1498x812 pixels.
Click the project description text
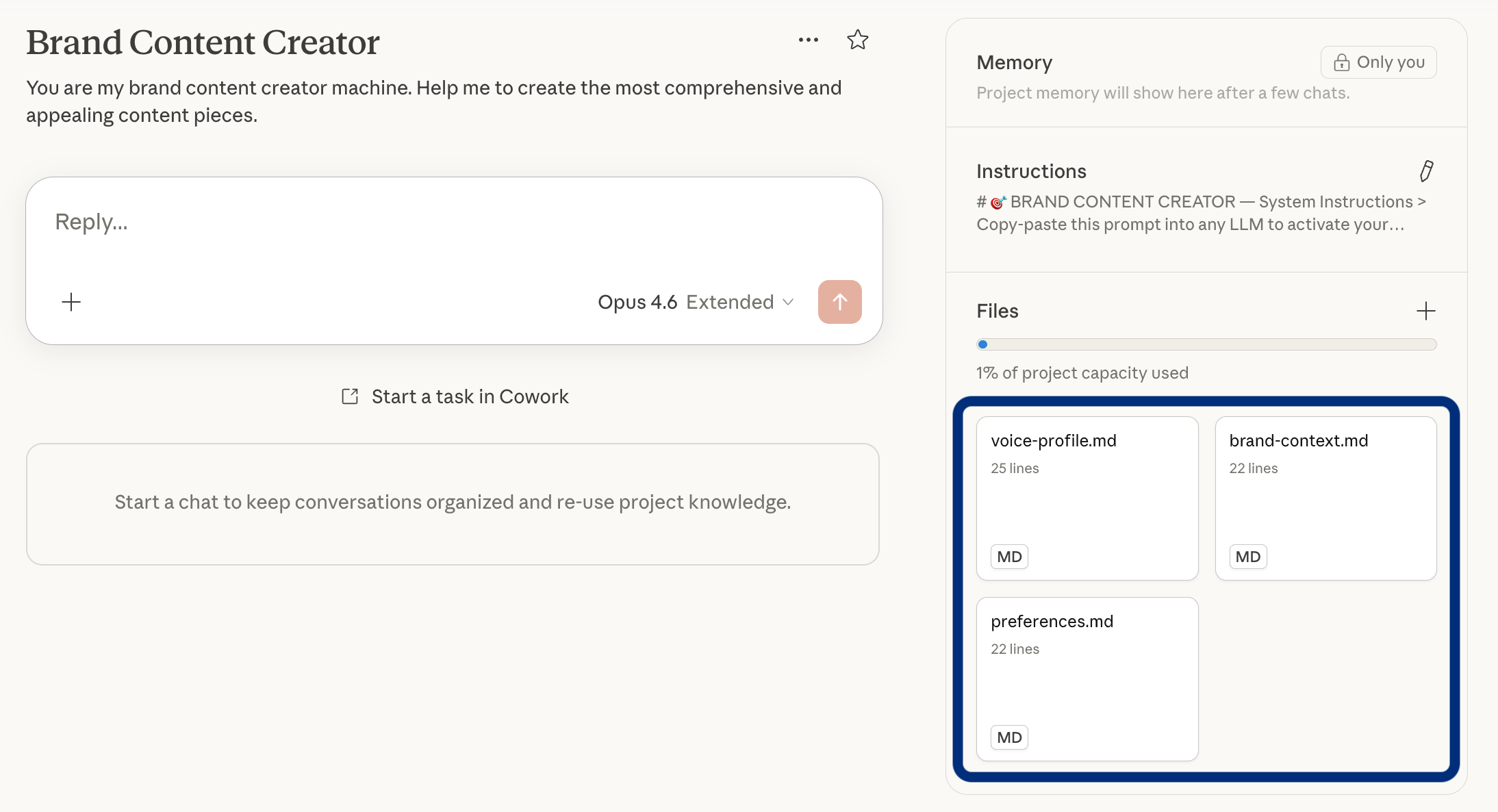click(x=433, y=101)
